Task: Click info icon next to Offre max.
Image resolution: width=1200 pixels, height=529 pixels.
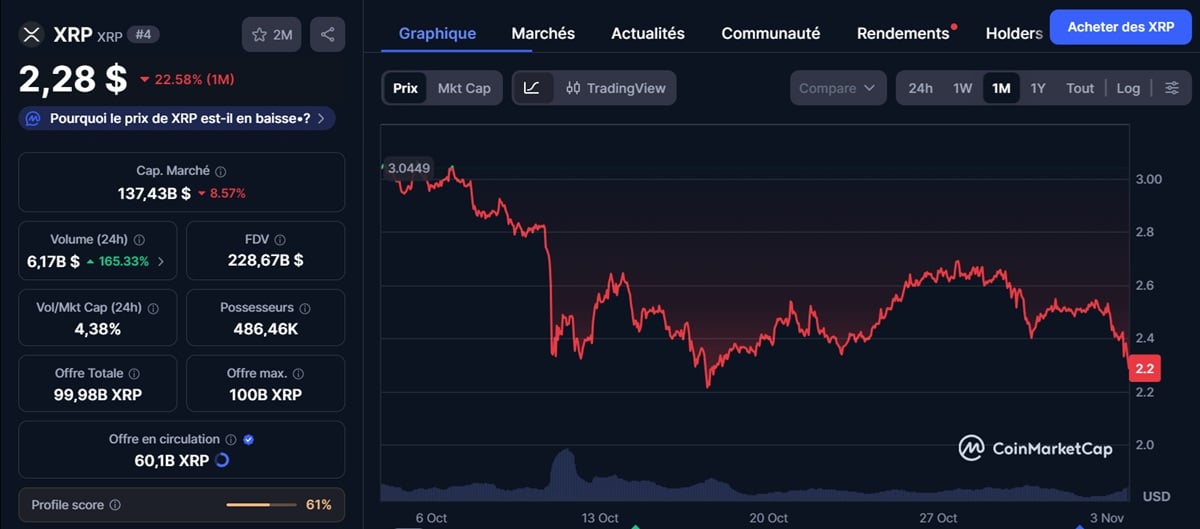Action: pyautogui.click(x=299, y=374)
